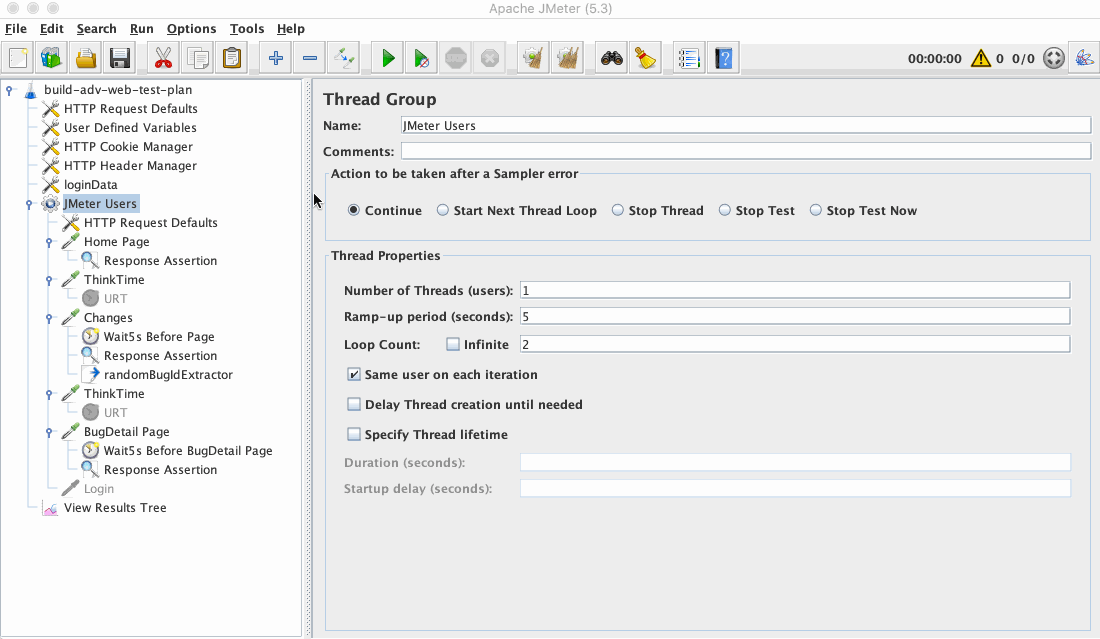Open the File menu
Screen dimensions: 1100x639
tap(15, 29)
